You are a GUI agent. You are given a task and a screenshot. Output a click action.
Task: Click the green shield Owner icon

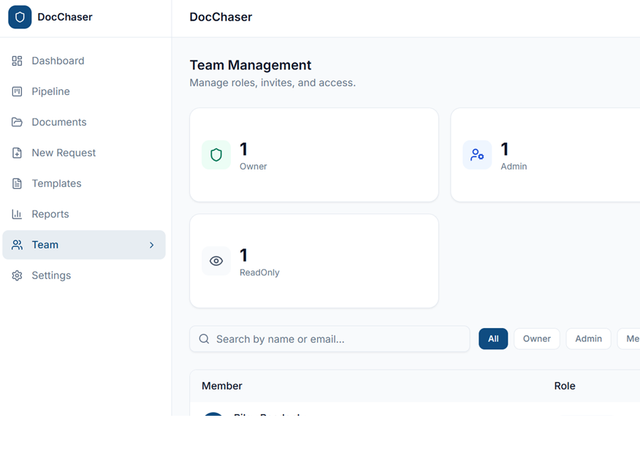click(216, 155)
